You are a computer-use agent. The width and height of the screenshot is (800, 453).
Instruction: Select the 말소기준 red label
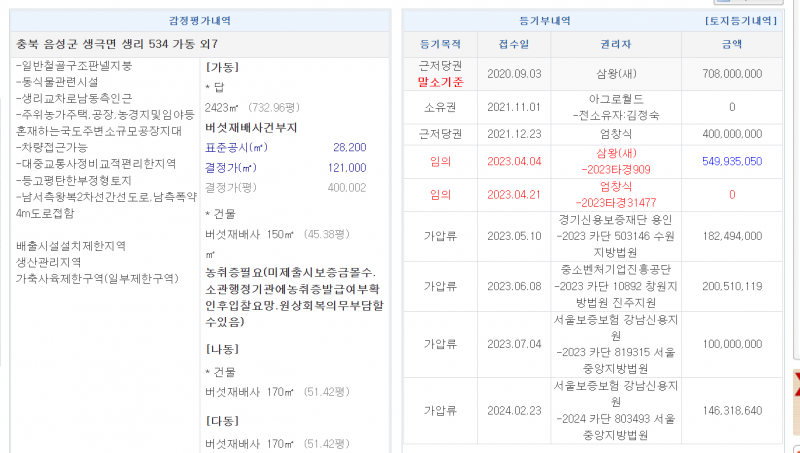coord(441,82)
